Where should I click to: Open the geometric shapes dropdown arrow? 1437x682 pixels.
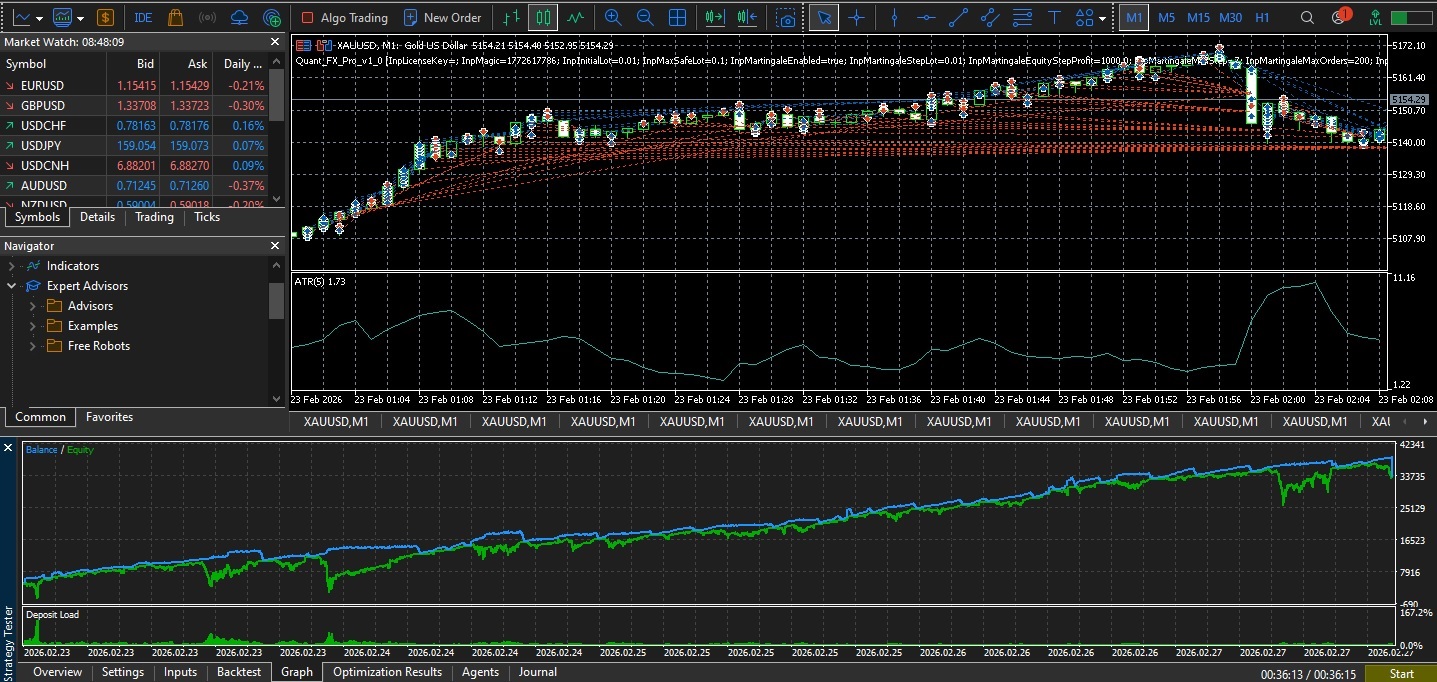click(x=1103, y=17)
